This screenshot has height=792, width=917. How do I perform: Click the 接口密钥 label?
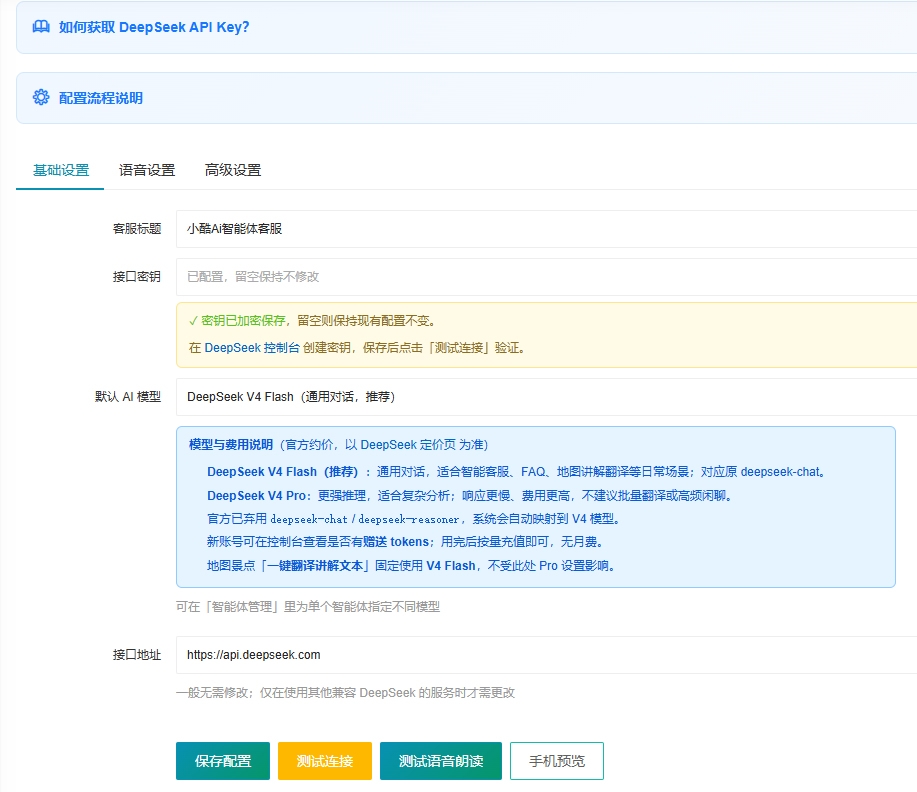coord(137,277)
